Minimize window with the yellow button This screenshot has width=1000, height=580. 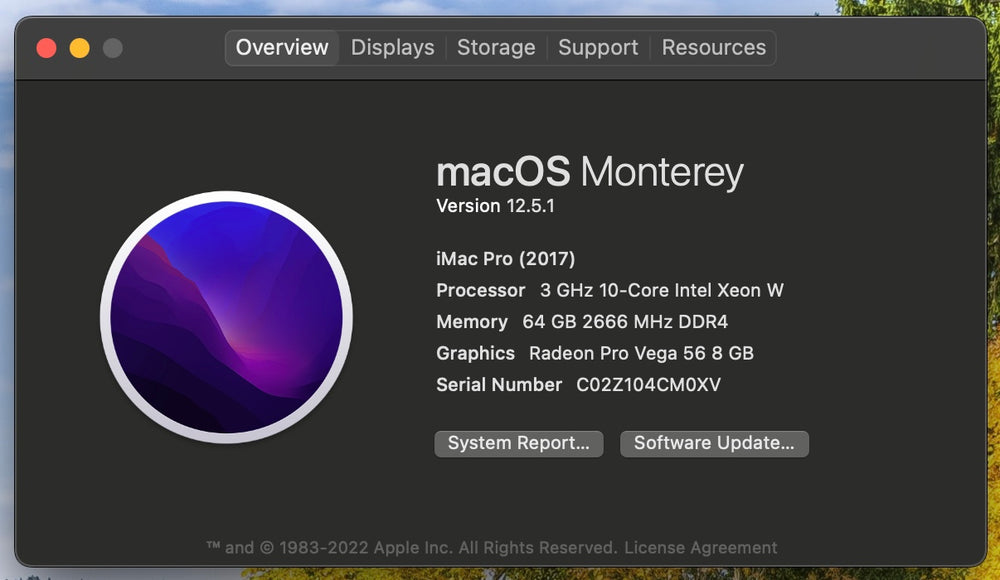[x=80, y=48]
